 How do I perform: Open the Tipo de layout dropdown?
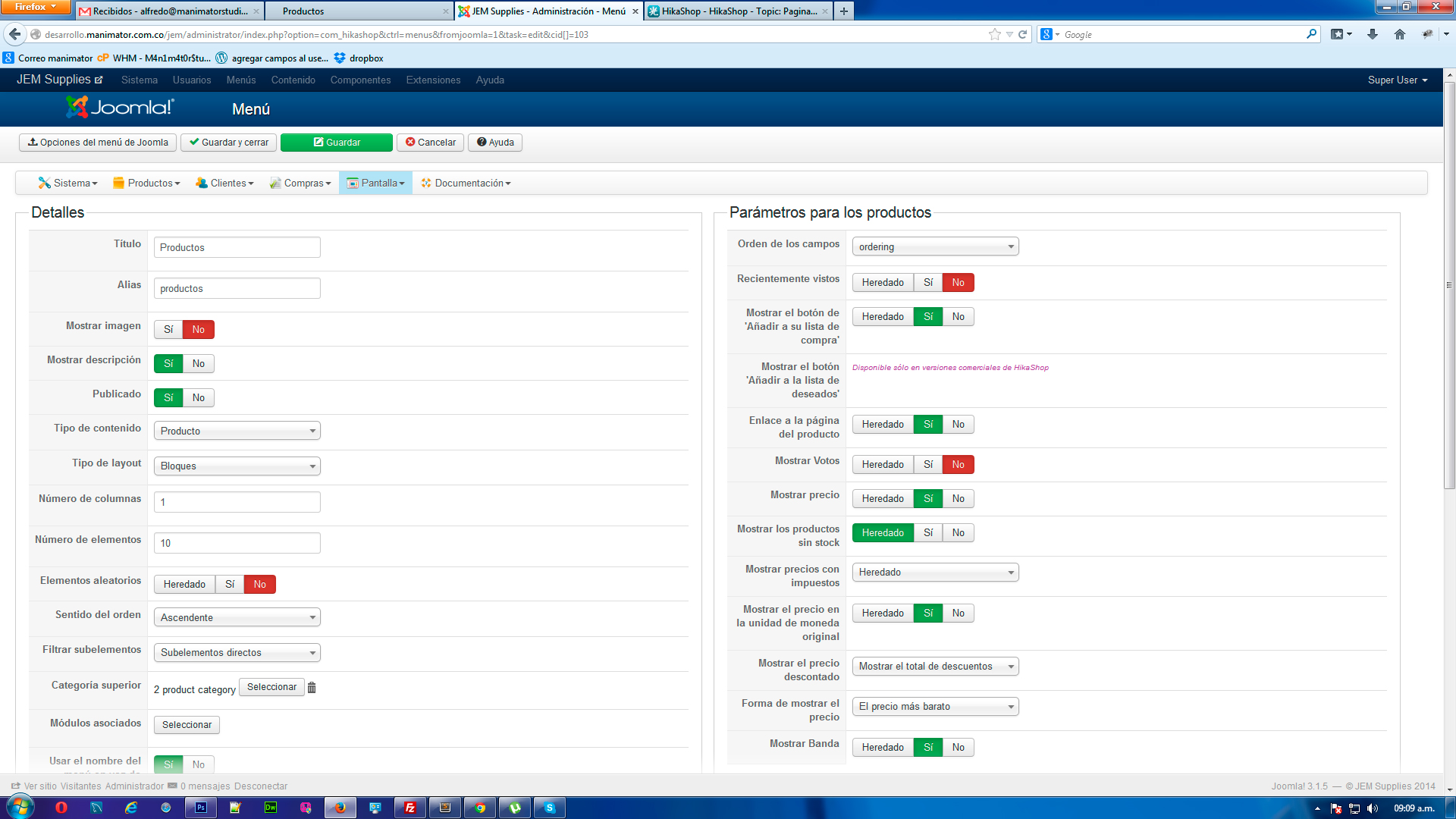tap(237, 466)
